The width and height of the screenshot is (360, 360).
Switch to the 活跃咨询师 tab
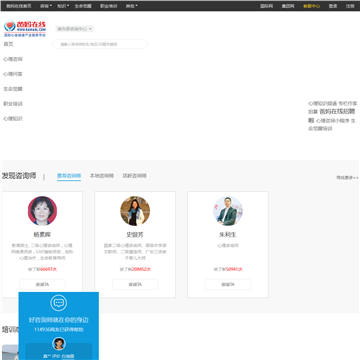coord(134,176)
